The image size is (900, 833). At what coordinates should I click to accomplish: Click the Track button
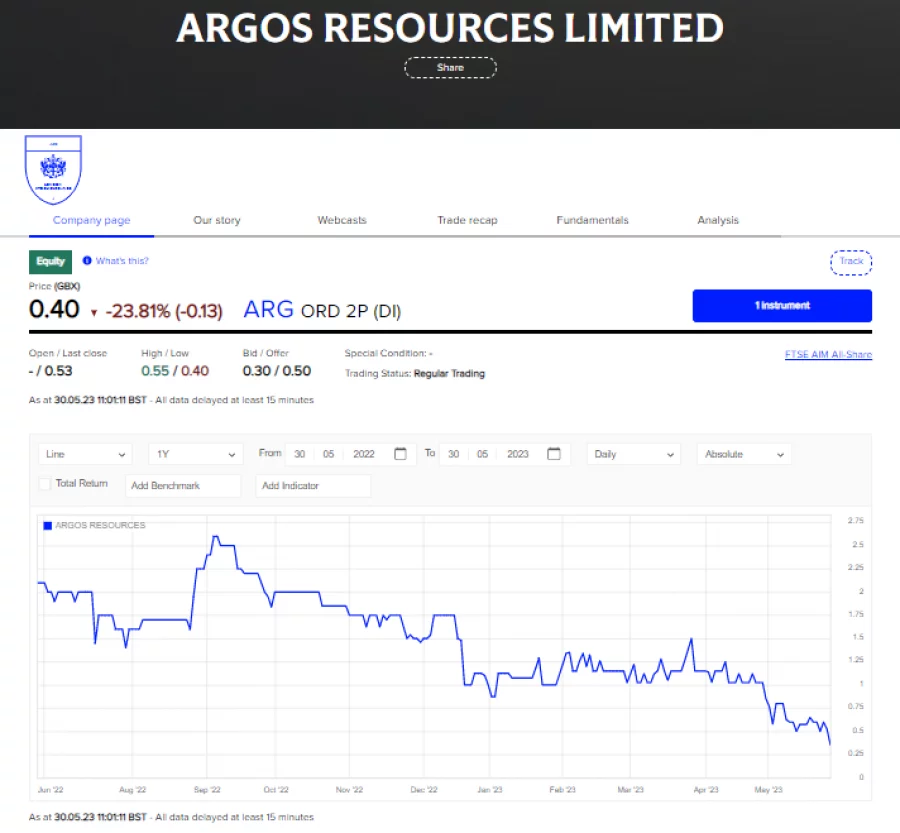(x=850, y=261)
